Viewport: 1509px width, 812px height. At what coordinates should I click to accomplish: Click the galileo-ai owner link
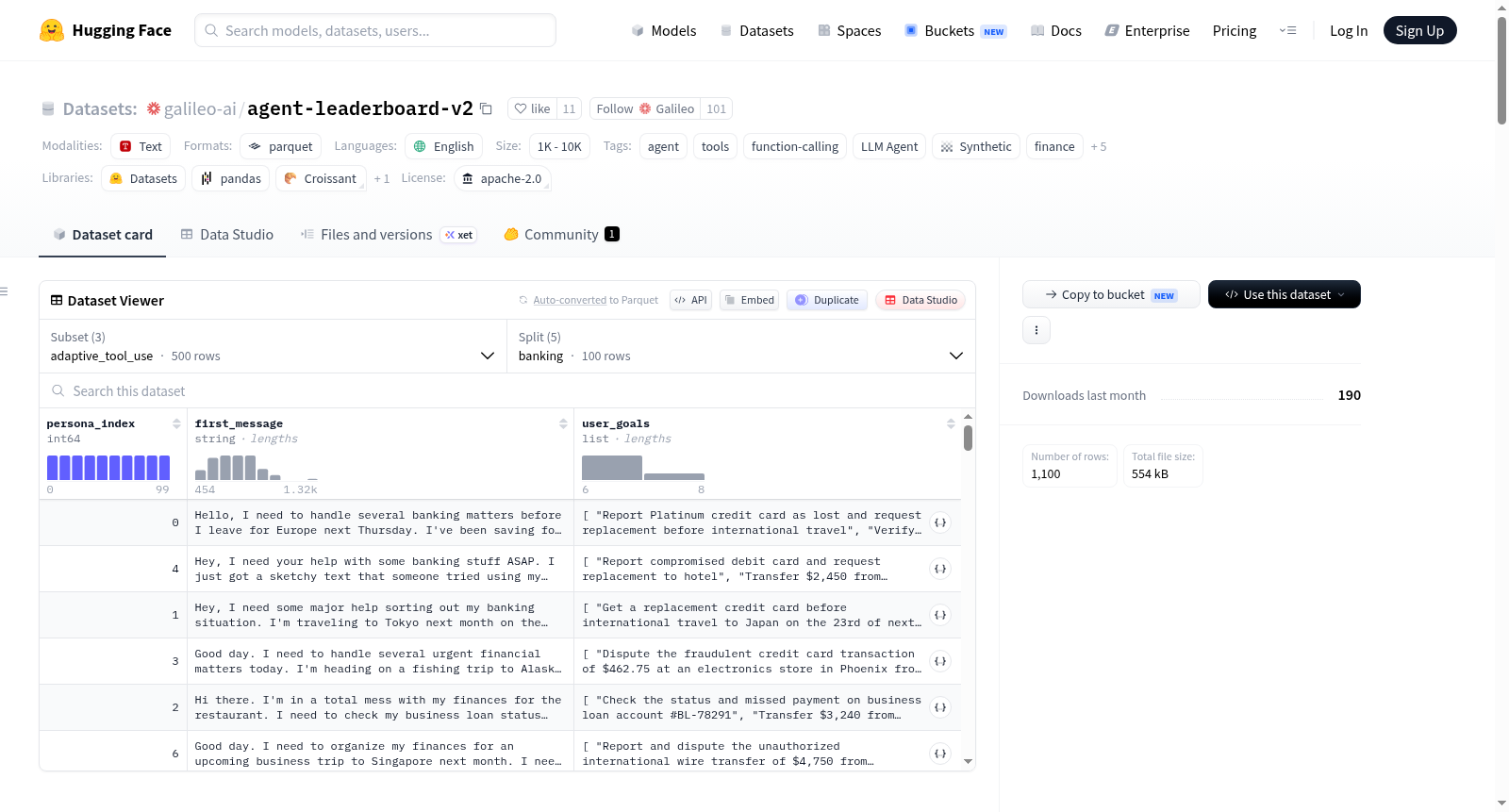[200, 108]
